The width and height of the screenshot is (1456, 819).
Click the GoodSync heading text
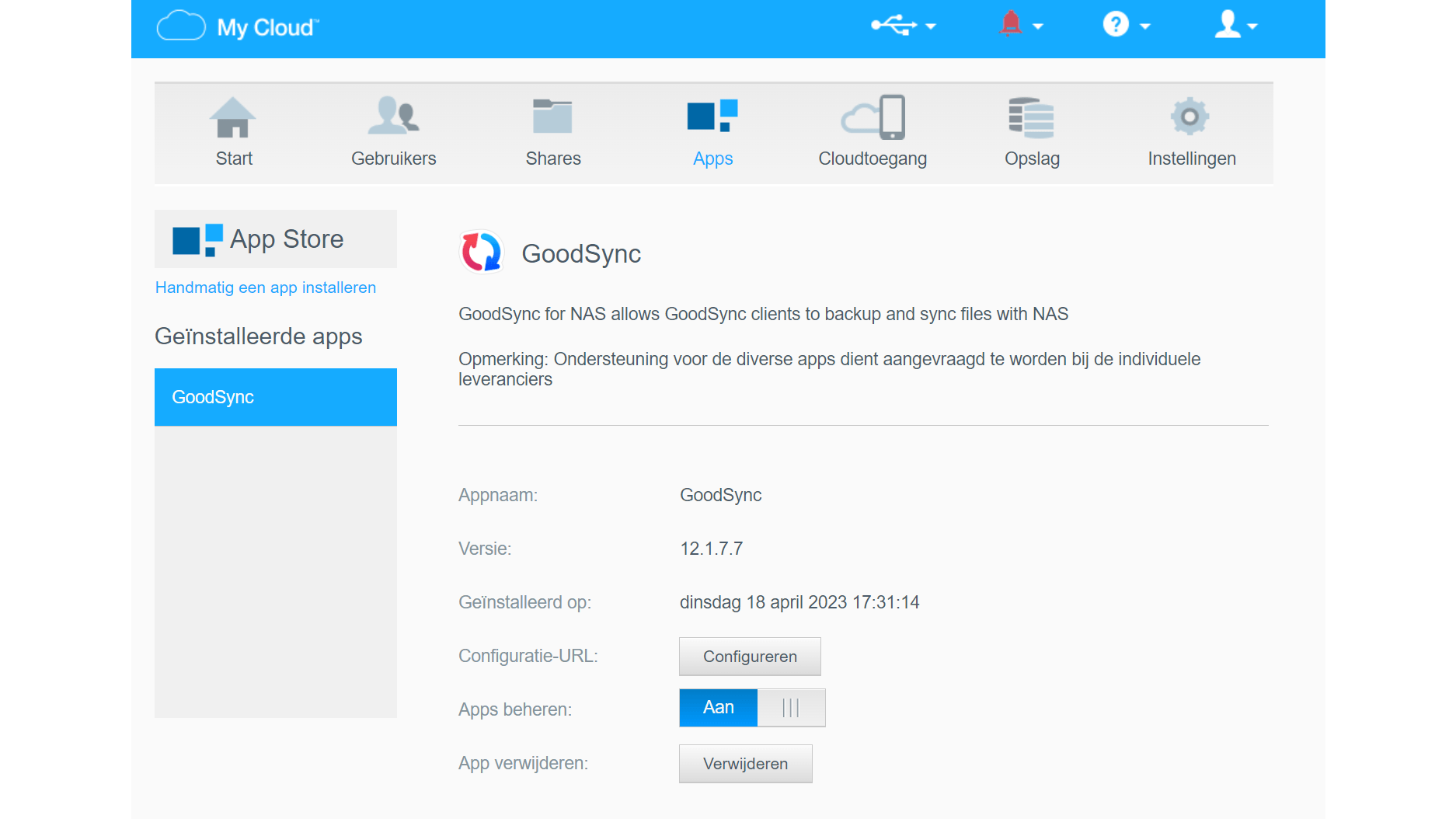click(x=581, y=254)
